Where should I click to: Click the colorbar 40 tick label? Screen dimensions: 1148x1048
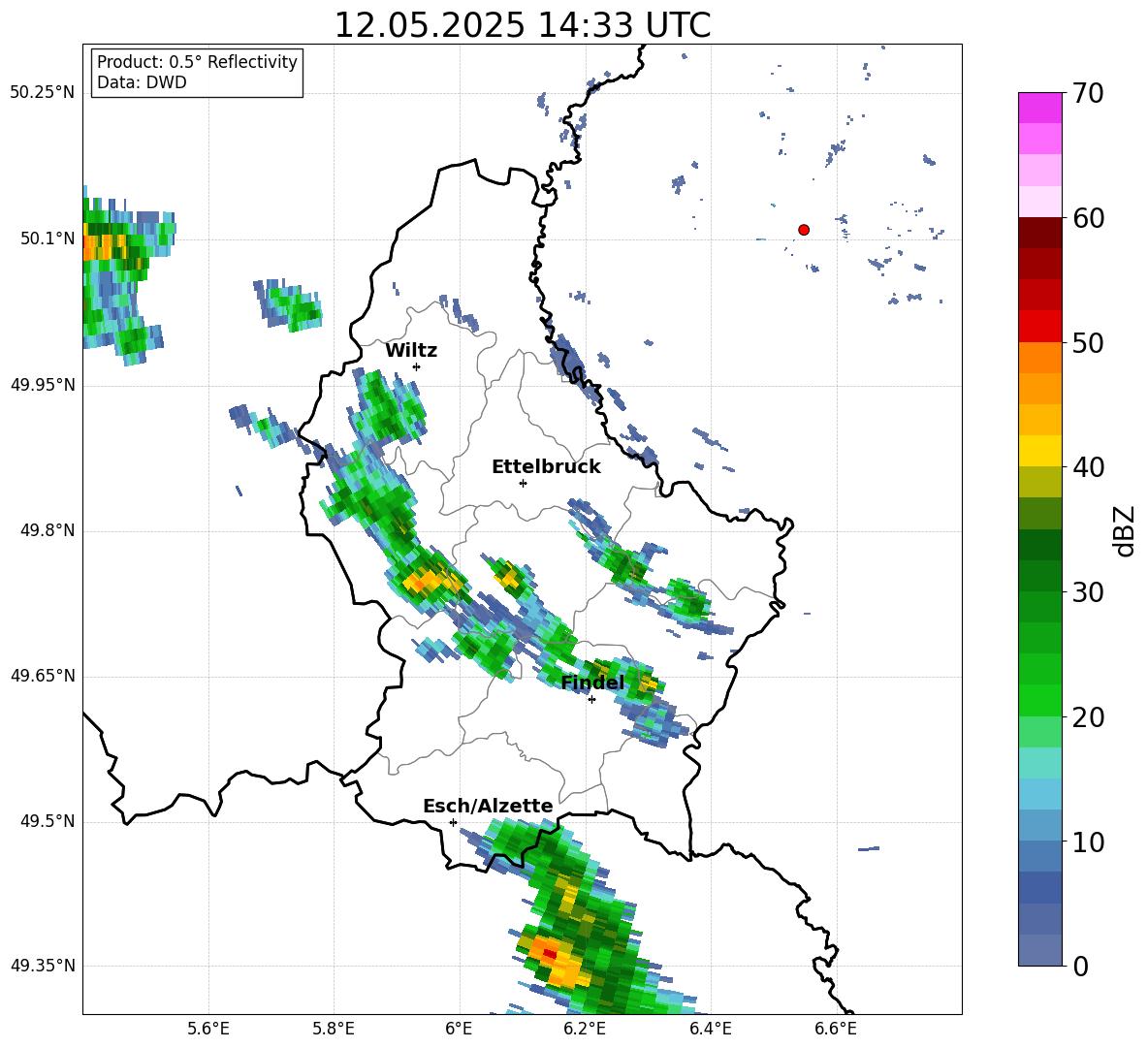coord(1087,467)
